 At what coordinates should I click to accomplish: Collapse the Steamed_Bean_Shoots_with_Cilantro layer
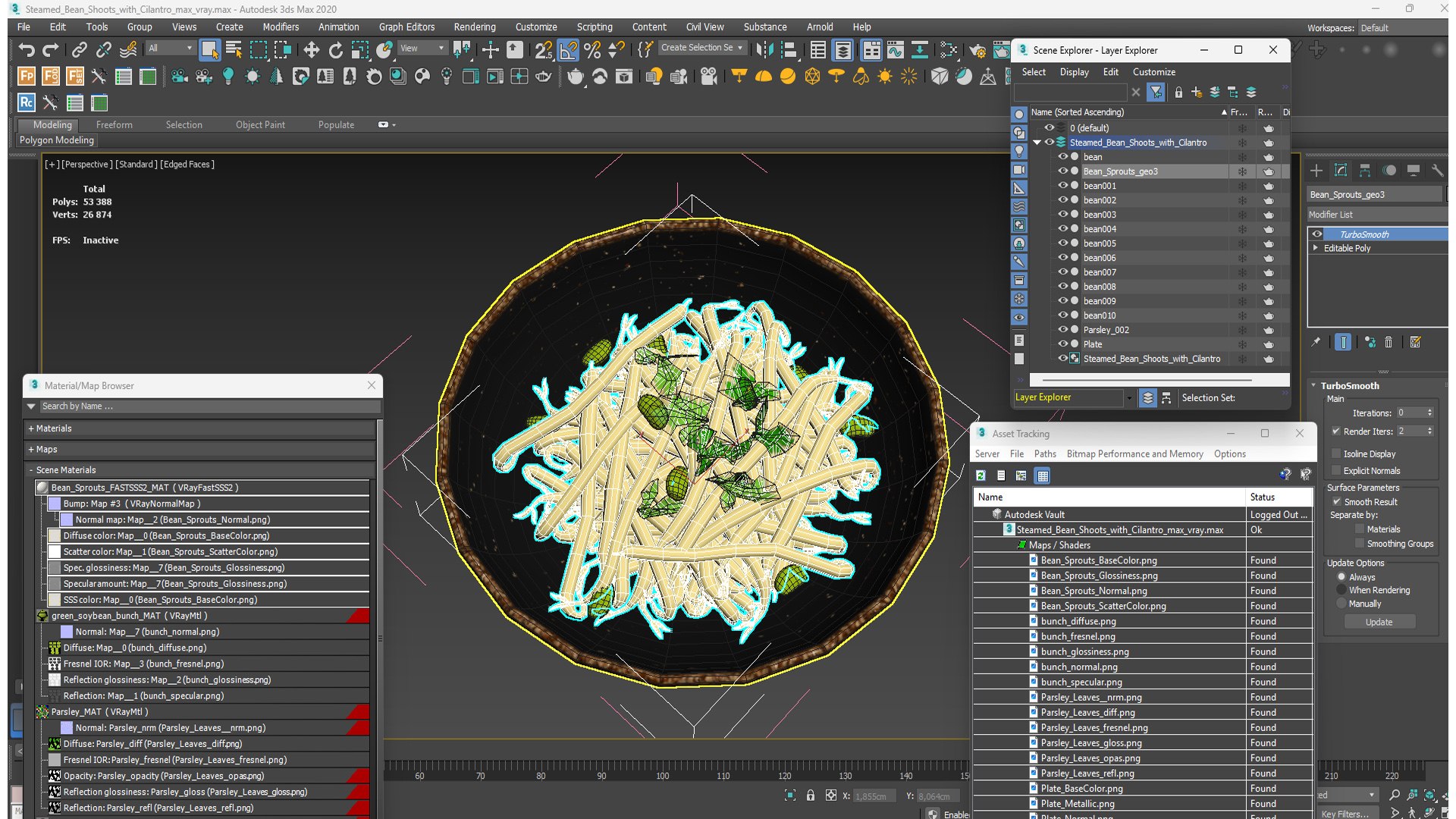(x=1037, y=143)
